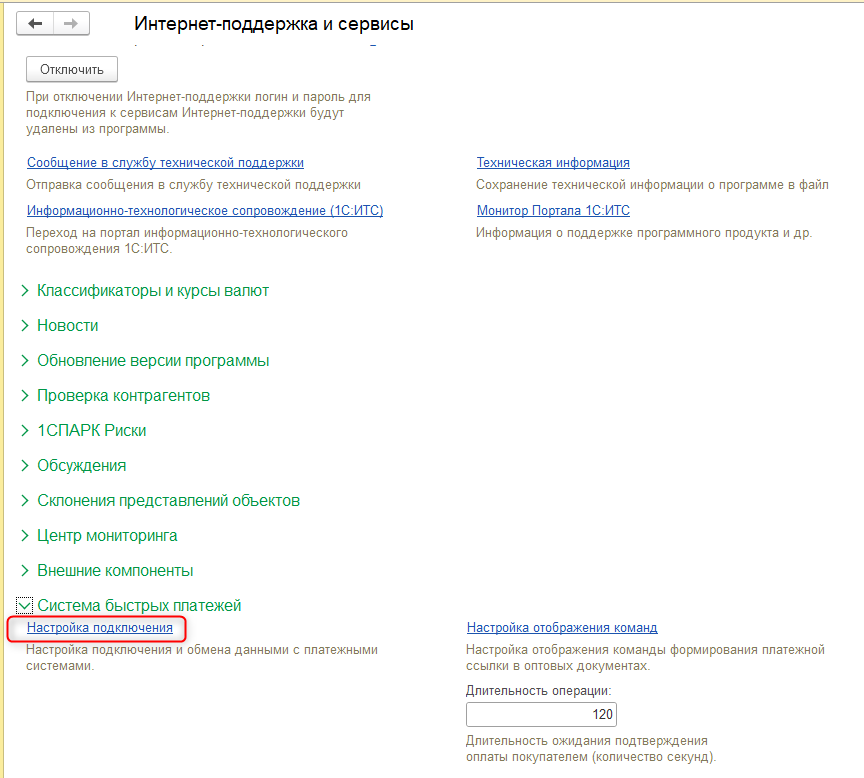This screenshot has height=778, width=864.
Task: Expand Проверка контрагентов section
Action: click(116, 396)
